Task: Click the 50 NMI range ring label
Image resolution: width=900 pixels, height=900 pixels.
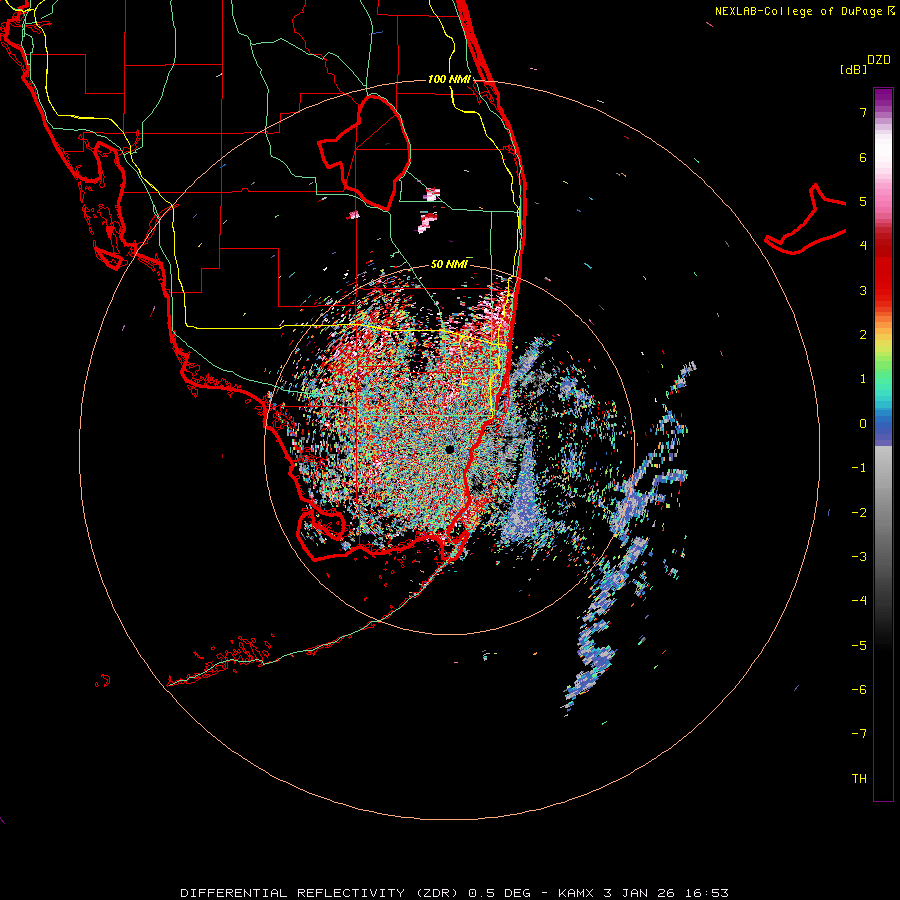Action: [449, 264]
